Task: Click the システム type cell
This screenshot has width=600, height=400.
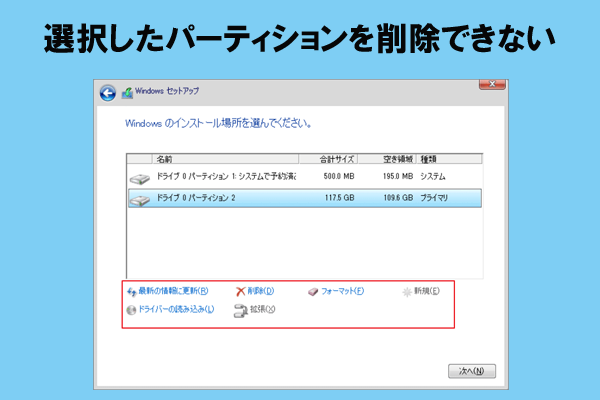Action: click(x=433, y=176)
